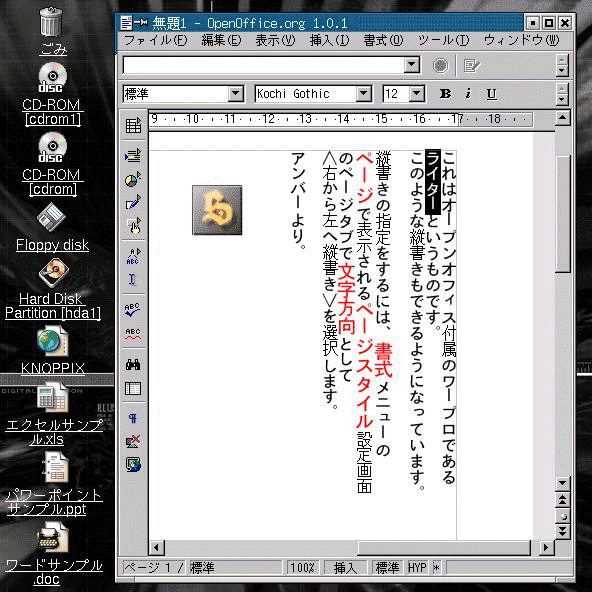The width and height of the screenshot is (592, 592).
Task: Open the ウィンドウ(W) menu
Action: tap(521, 40)
